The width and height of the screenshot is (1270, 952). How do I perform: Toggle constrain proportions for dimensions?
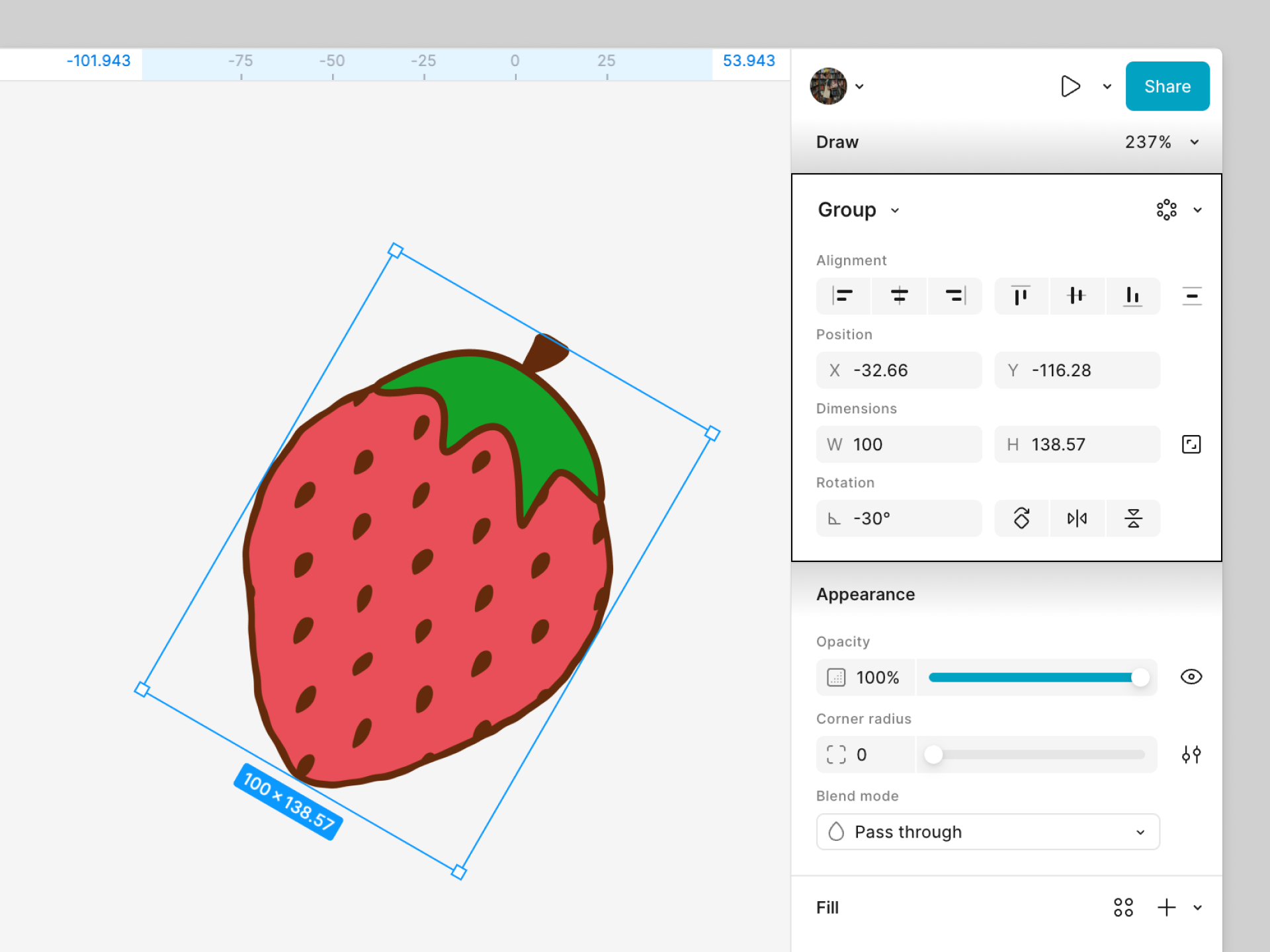pyautogui.click(x=1191, y=444)
